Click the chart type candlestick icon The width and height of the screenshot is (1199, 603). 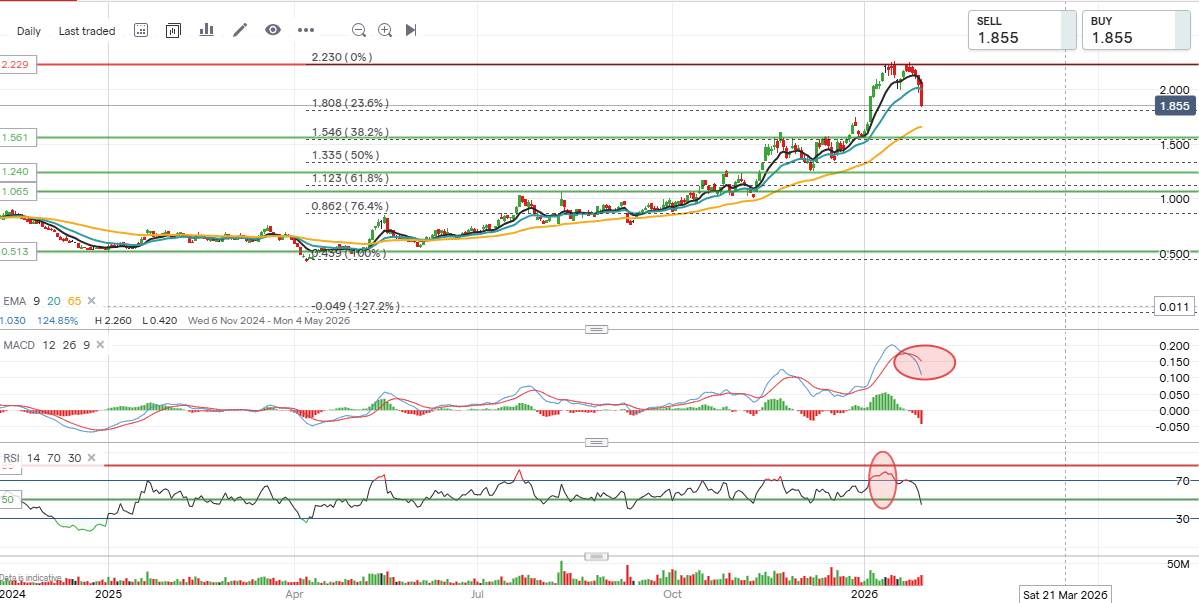coord(173,31)
